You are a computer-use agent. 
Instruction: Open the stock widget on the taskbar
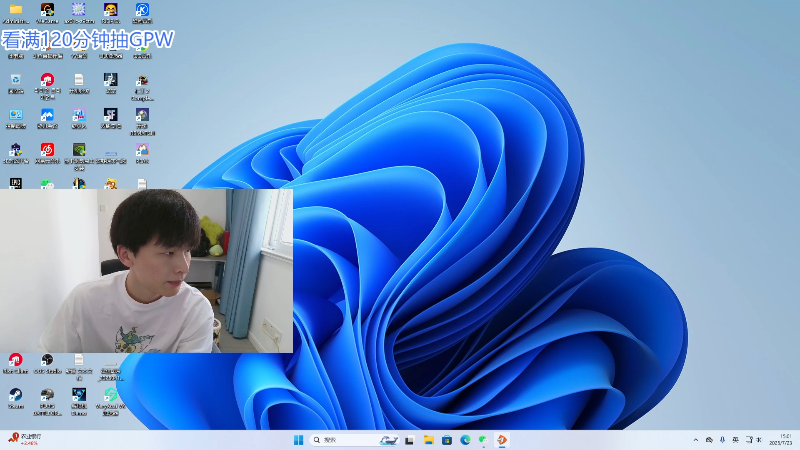point(24,439)
